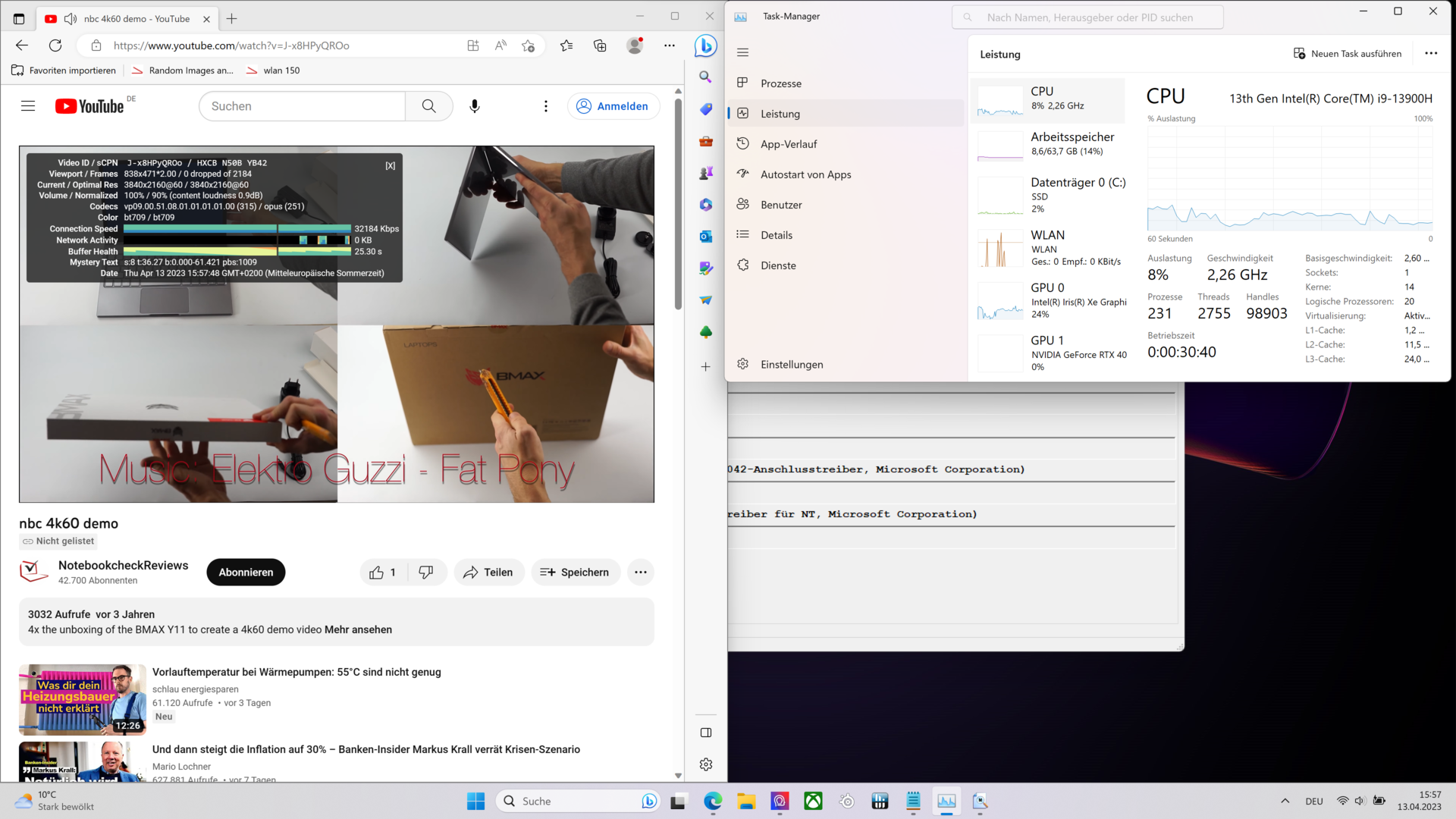The height and width of the screenshot is (819, 1456).
Task: Click Speichern save button
Action: (x=575, y=573)
